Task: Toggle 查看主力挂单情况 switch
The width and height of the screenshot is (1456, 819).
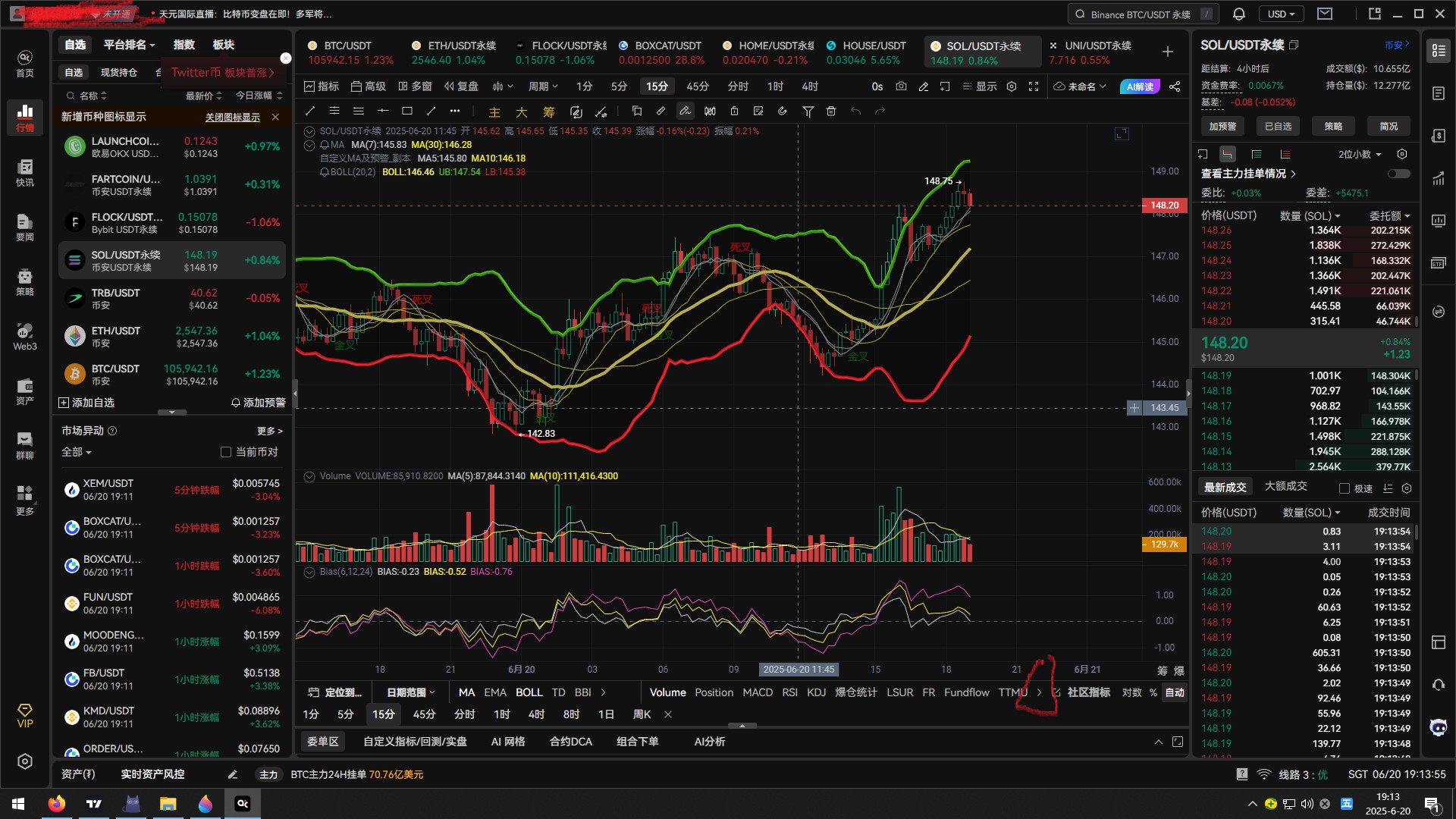Action: [x=1398, y=174]
